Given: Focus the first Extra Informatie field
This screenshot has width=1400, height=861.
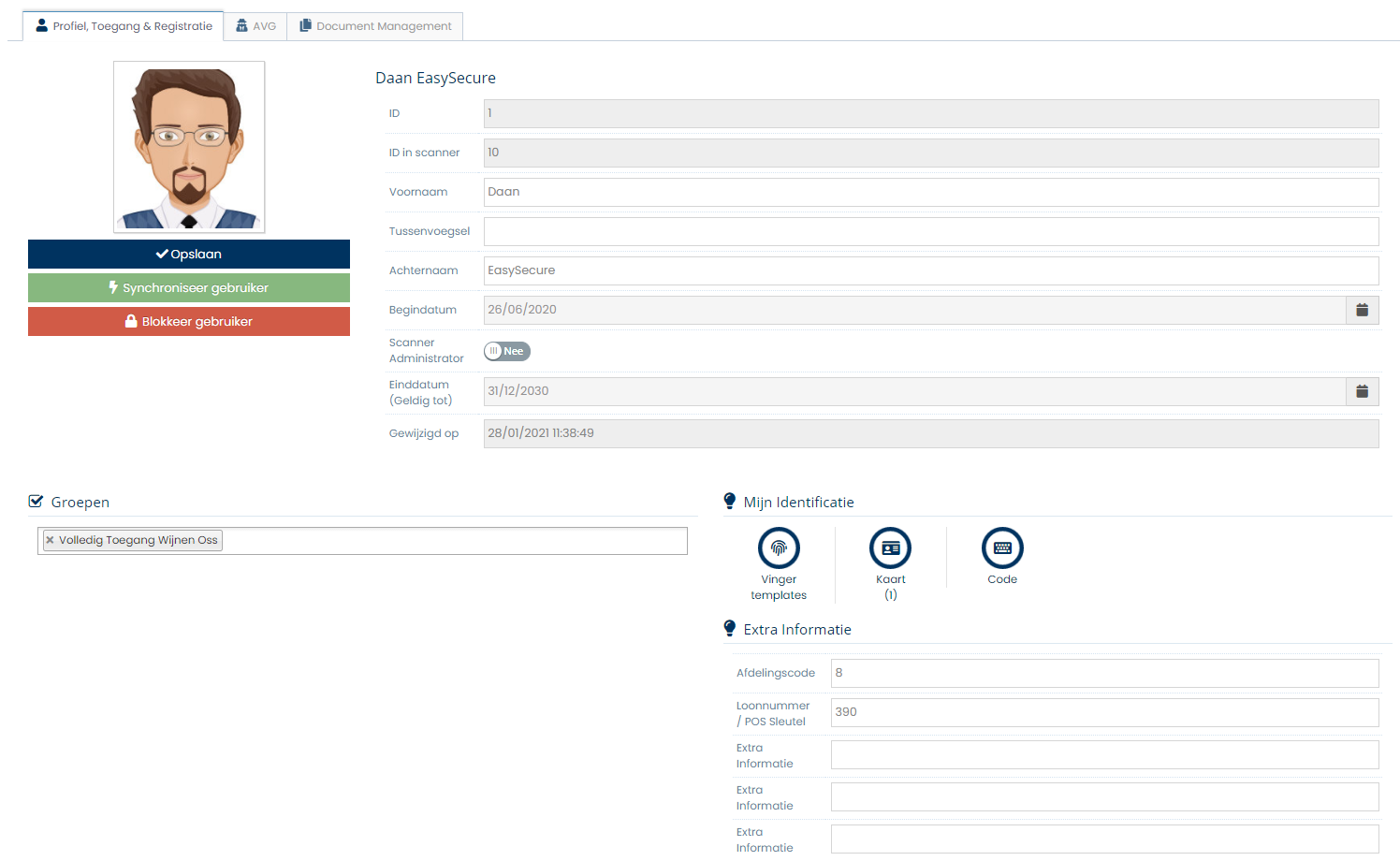Looking at the screenshot, I should [1104, 754].
